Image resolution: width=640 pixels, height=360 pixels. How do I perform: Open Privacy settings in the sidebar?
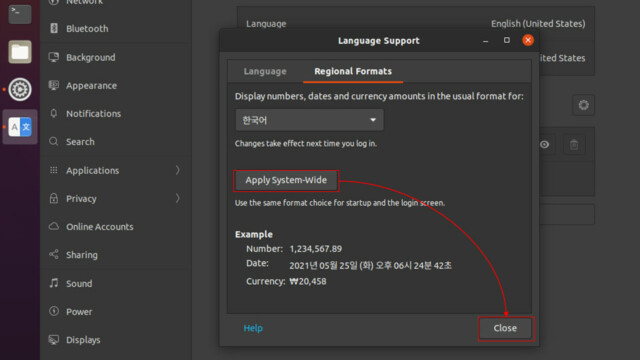pyautogui.click(x=116, y=198)
